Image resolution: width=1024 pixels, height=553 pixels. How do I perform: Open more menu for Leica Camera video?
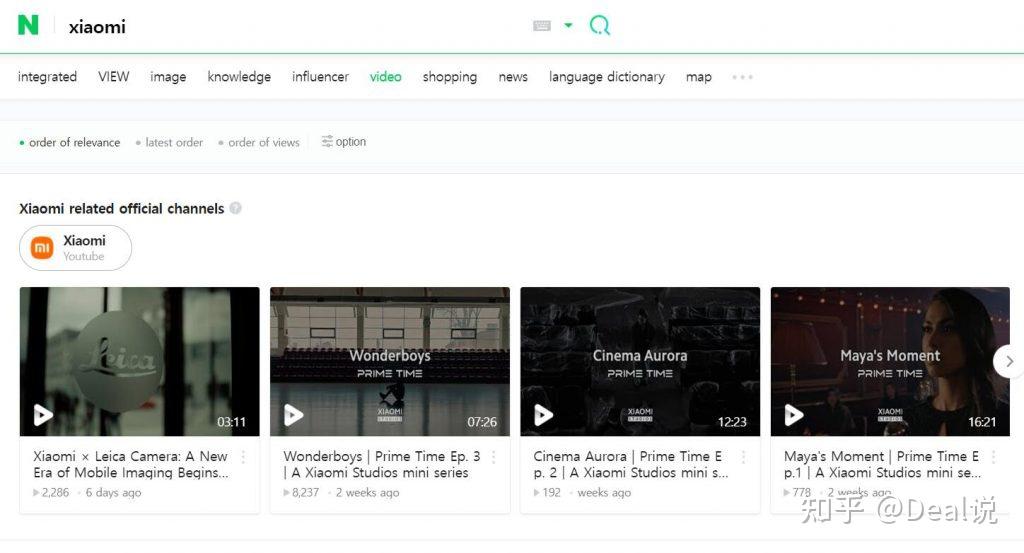244,457
